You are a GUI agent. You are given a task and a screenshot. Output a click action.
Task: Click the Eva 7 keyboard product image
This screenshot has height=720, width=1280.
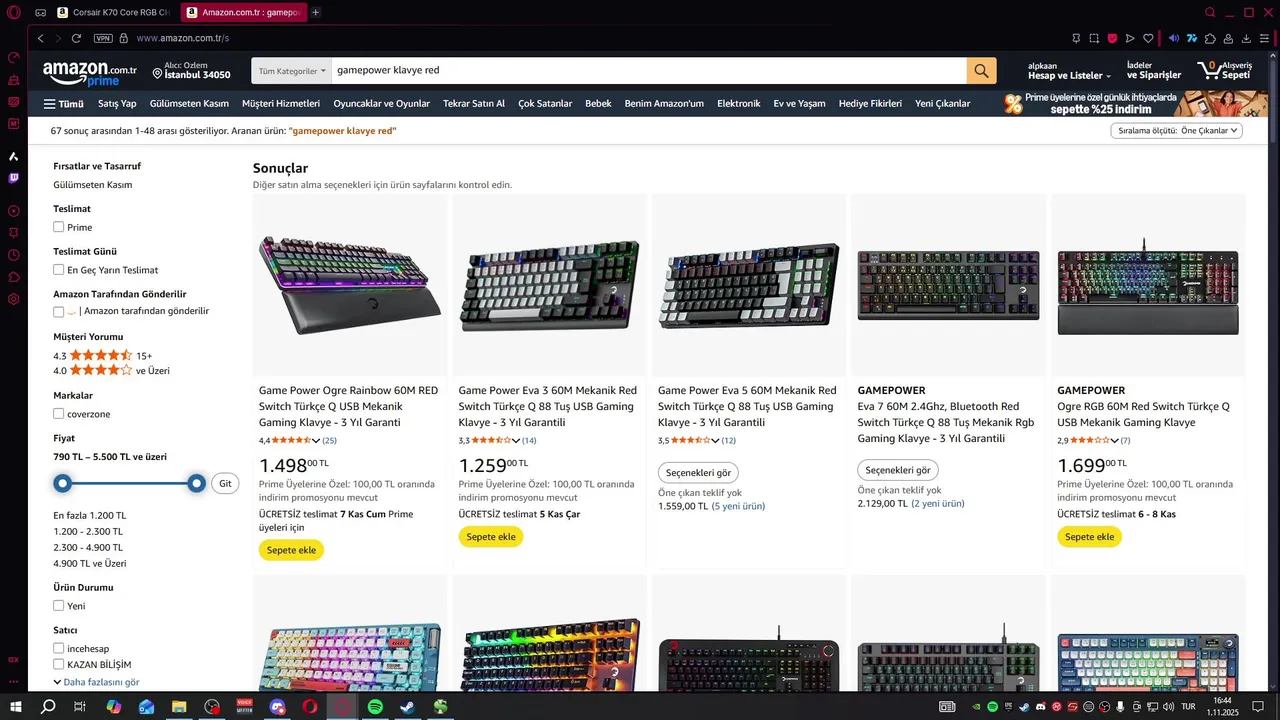click(x=948, y=285)
